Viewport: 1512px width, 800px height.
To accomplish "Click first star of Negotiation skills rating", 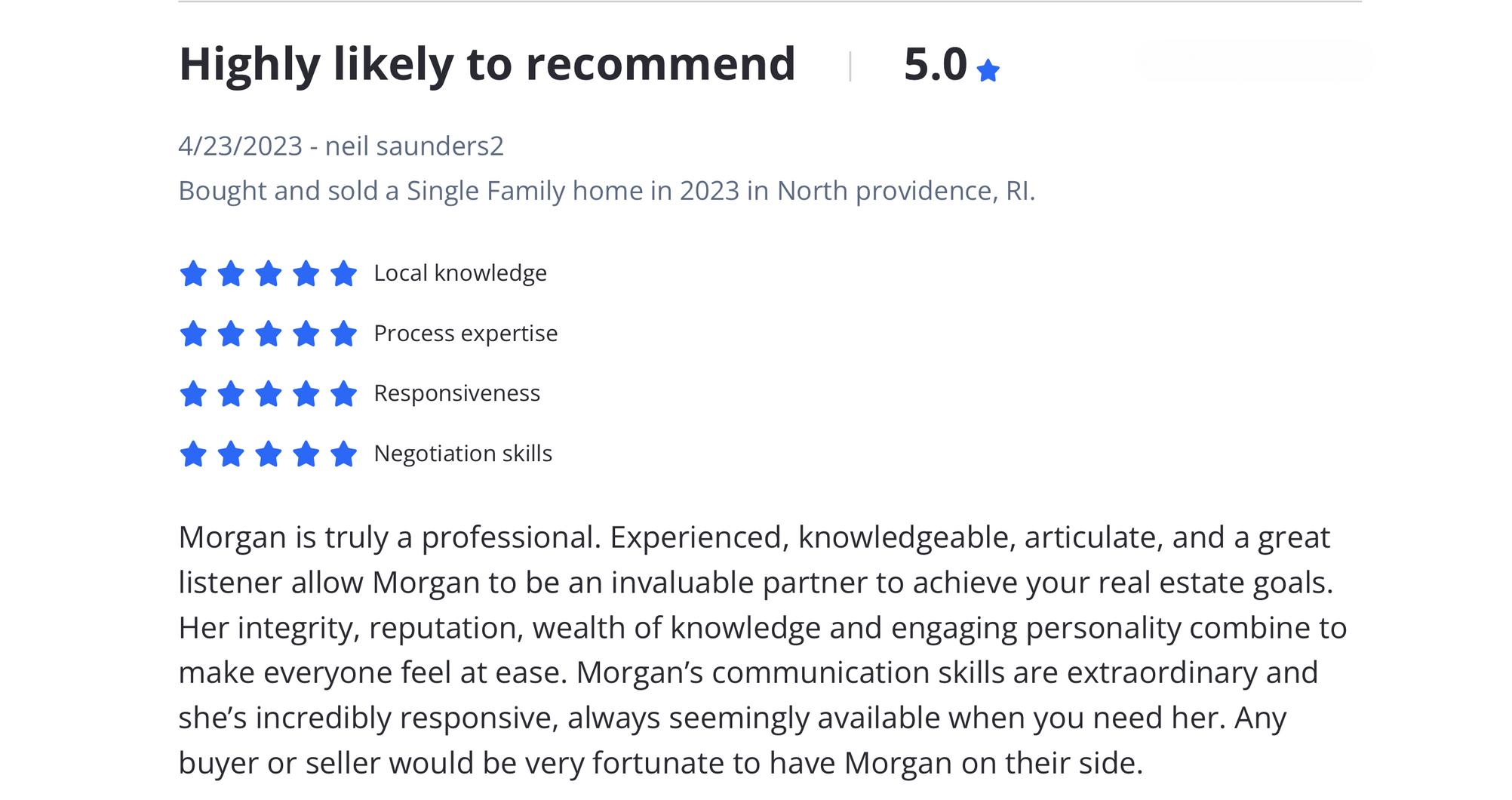I will [193, 454].
